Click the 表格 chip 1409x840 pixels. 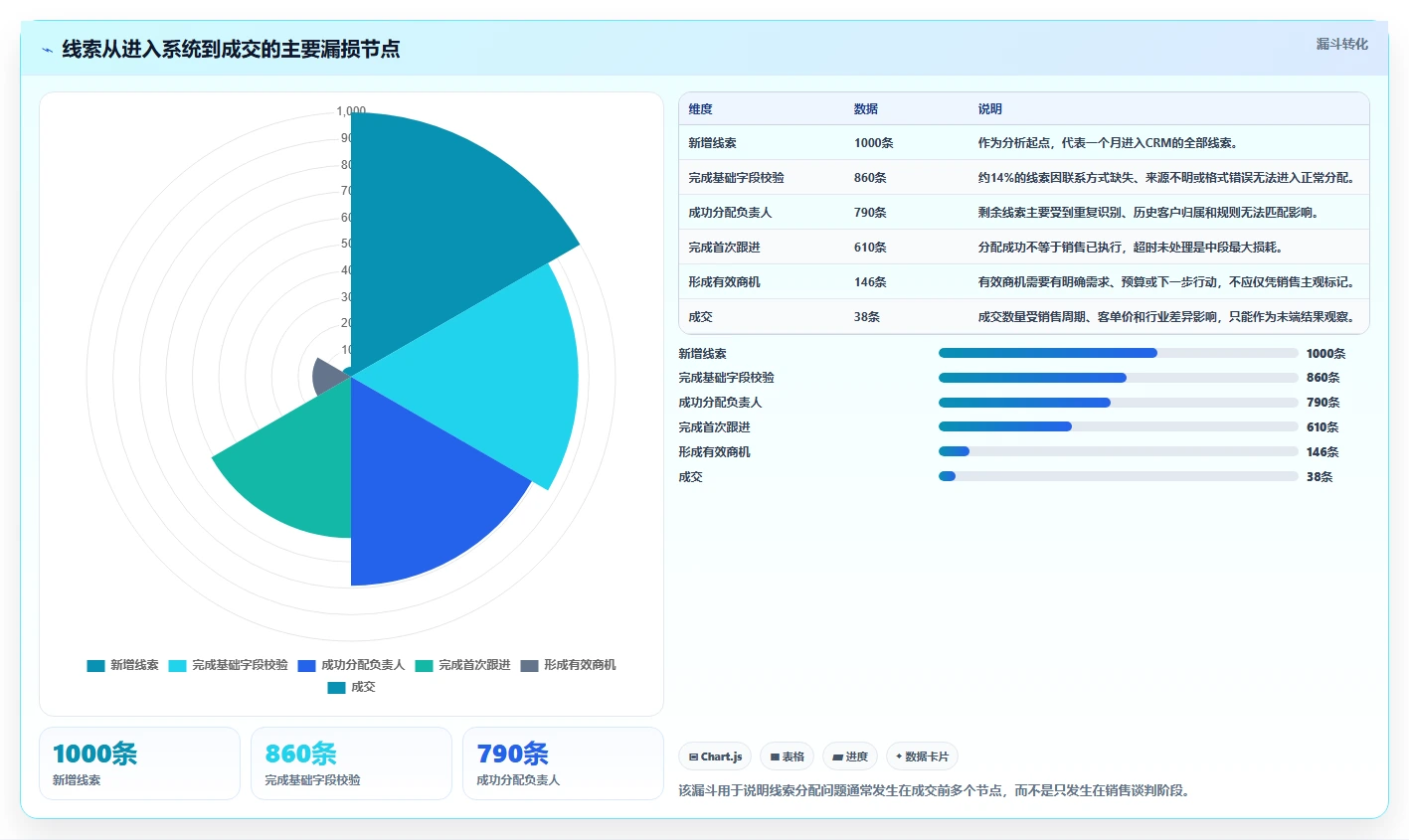coord(787,756)
